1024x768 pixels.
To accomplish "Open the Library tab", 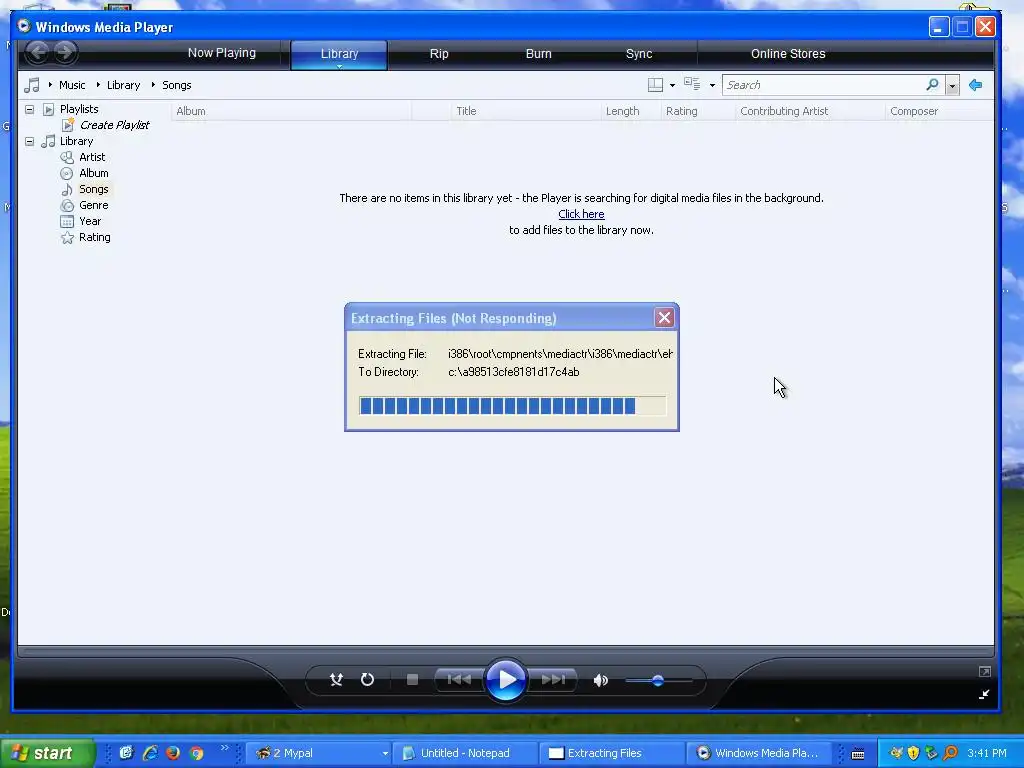I will 339,54.
